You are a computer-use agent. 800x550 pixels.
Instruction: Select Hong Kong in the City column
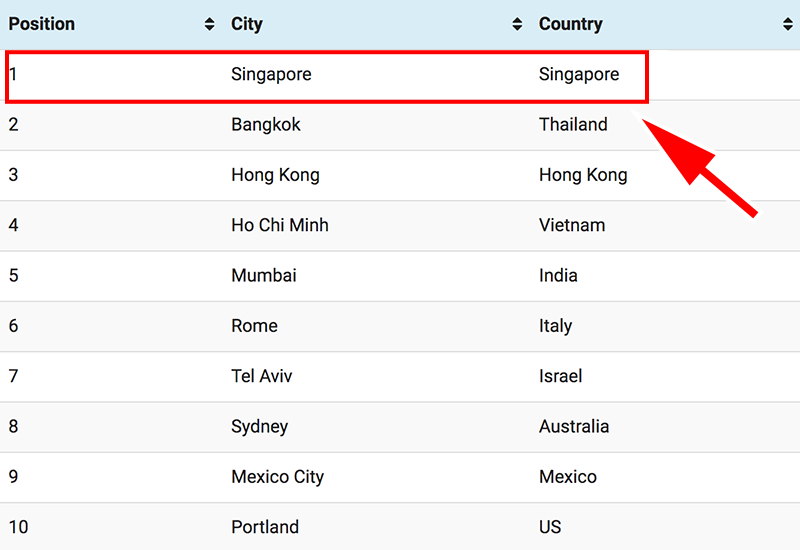click(275, 175)
